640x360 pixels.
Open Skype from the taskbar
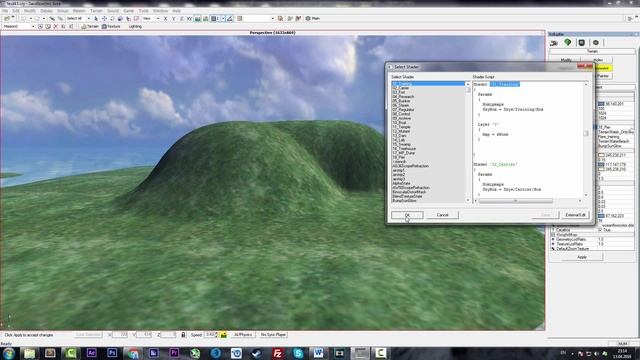pyautogui.click(x=298, y=353)
